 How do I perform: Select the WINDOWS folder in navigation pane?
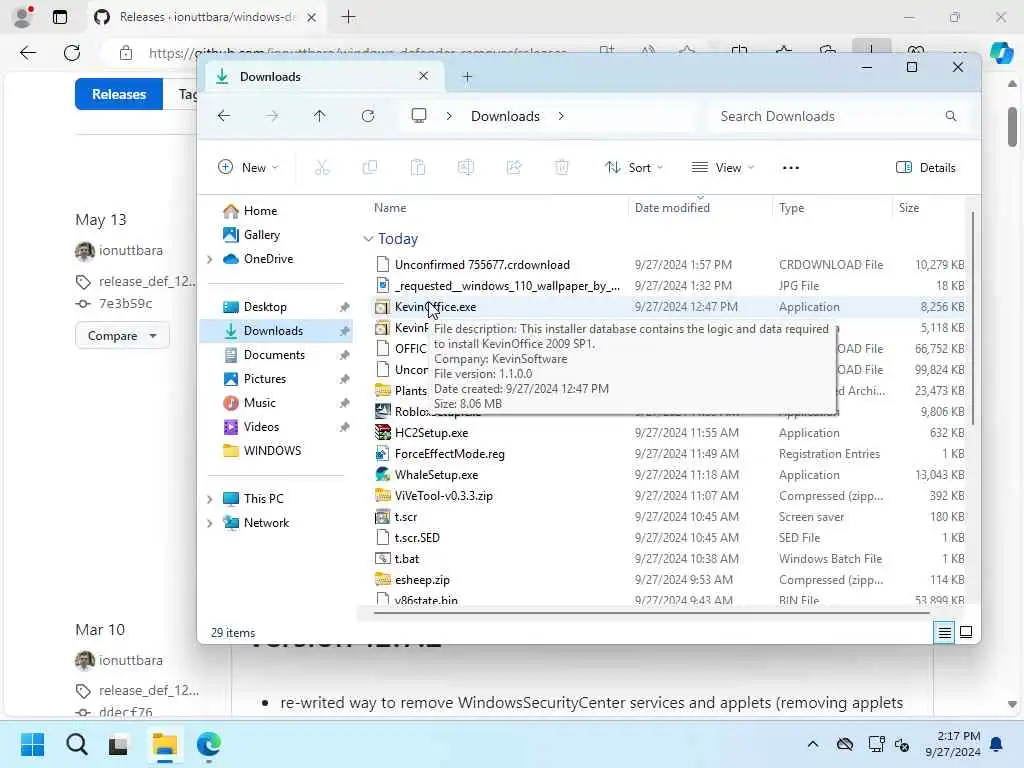pos(272,451)
